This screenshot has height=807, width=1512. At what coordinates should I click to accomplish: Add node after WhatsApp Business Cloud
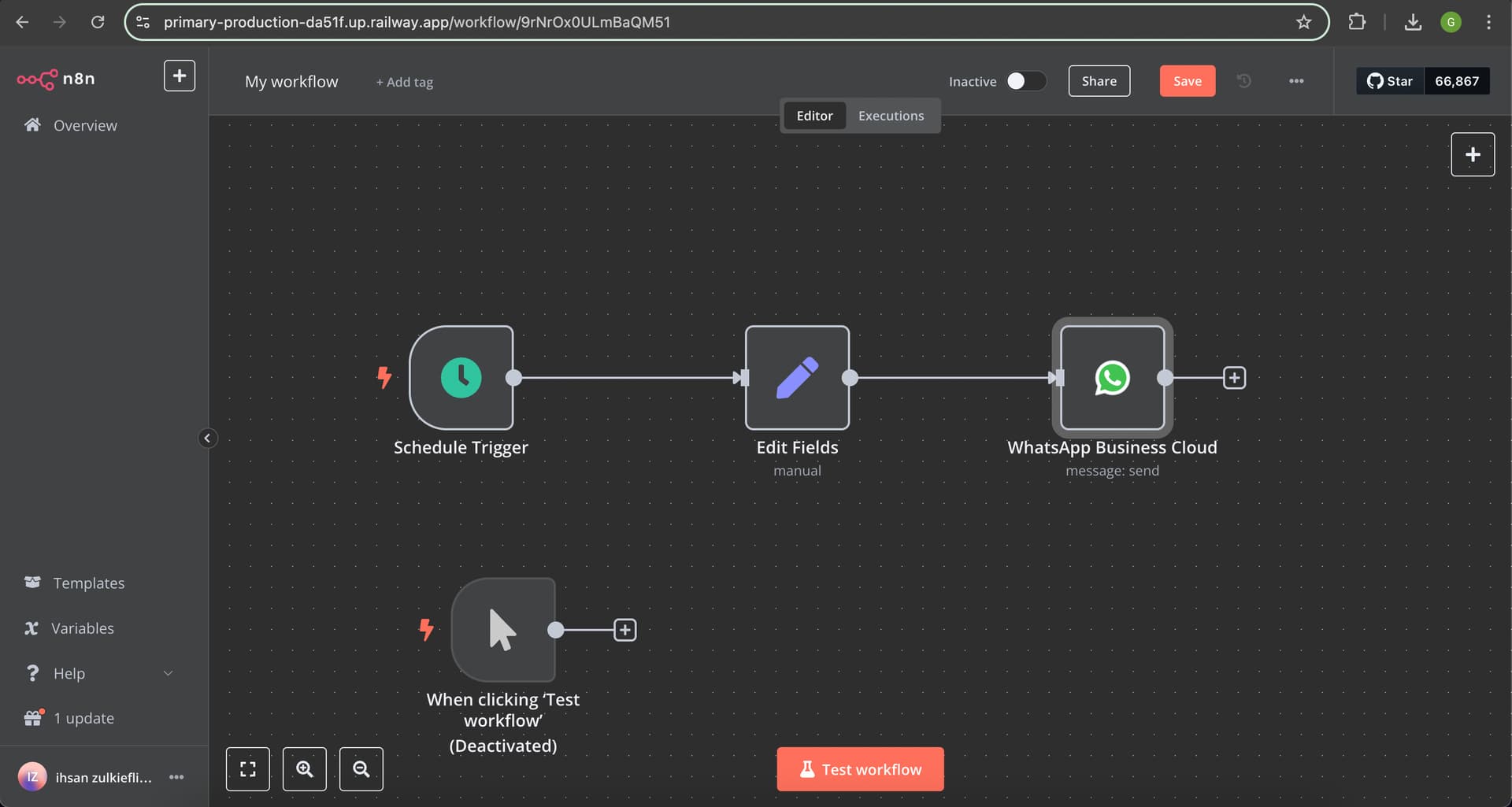[1234, 378]
